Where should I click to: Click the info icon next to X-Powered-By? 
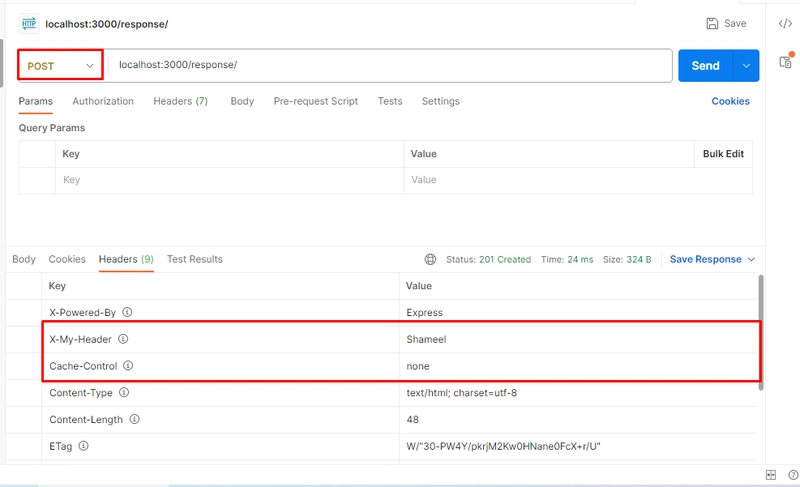coord(127,312)
